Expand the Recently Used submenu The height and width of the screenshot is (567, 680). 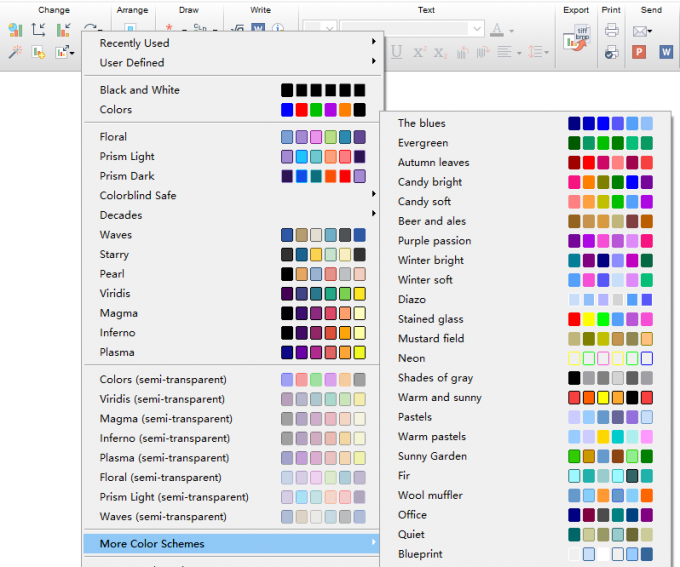(232, 43)
